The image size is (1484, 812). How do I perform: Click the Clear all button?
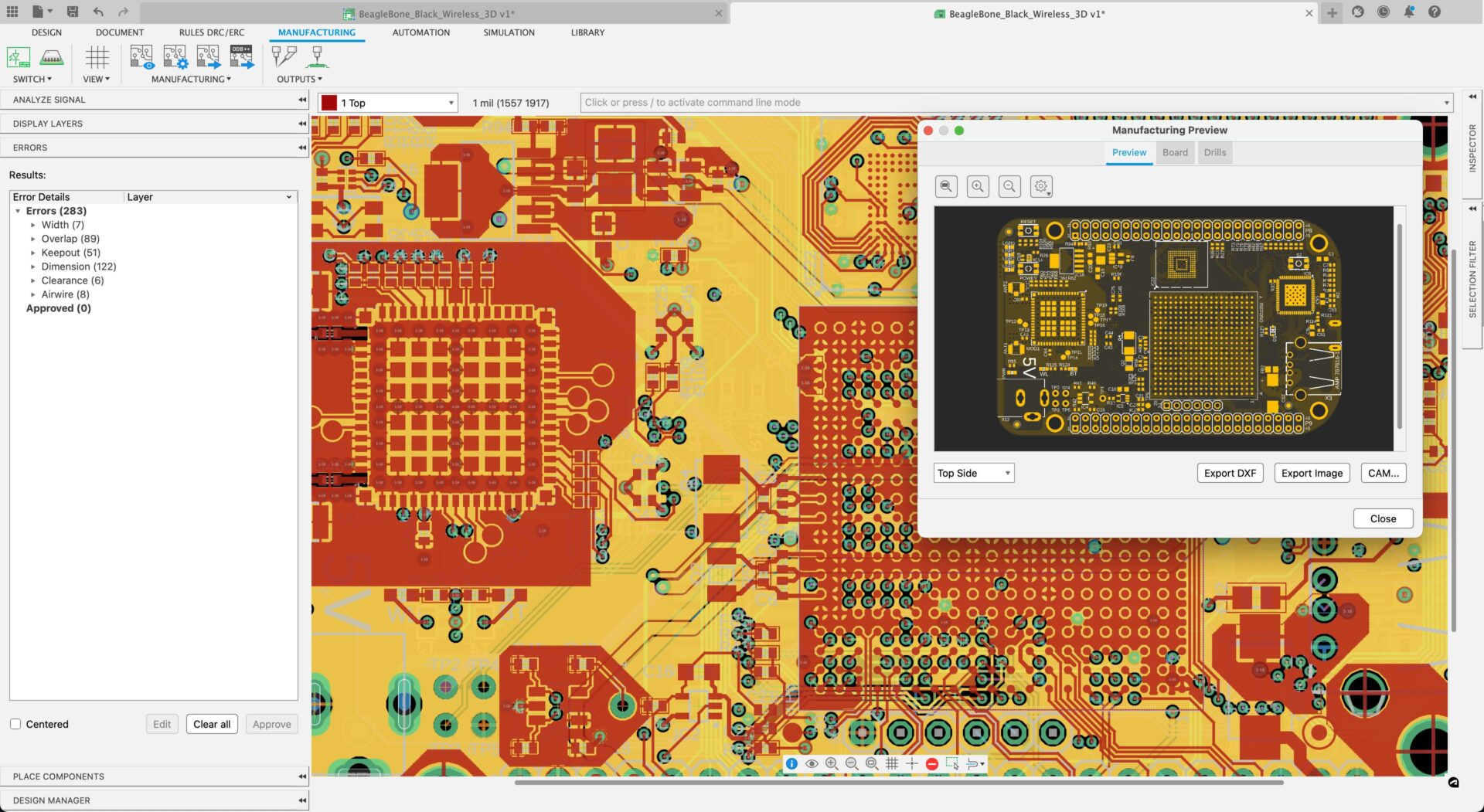tap(212, 724)
